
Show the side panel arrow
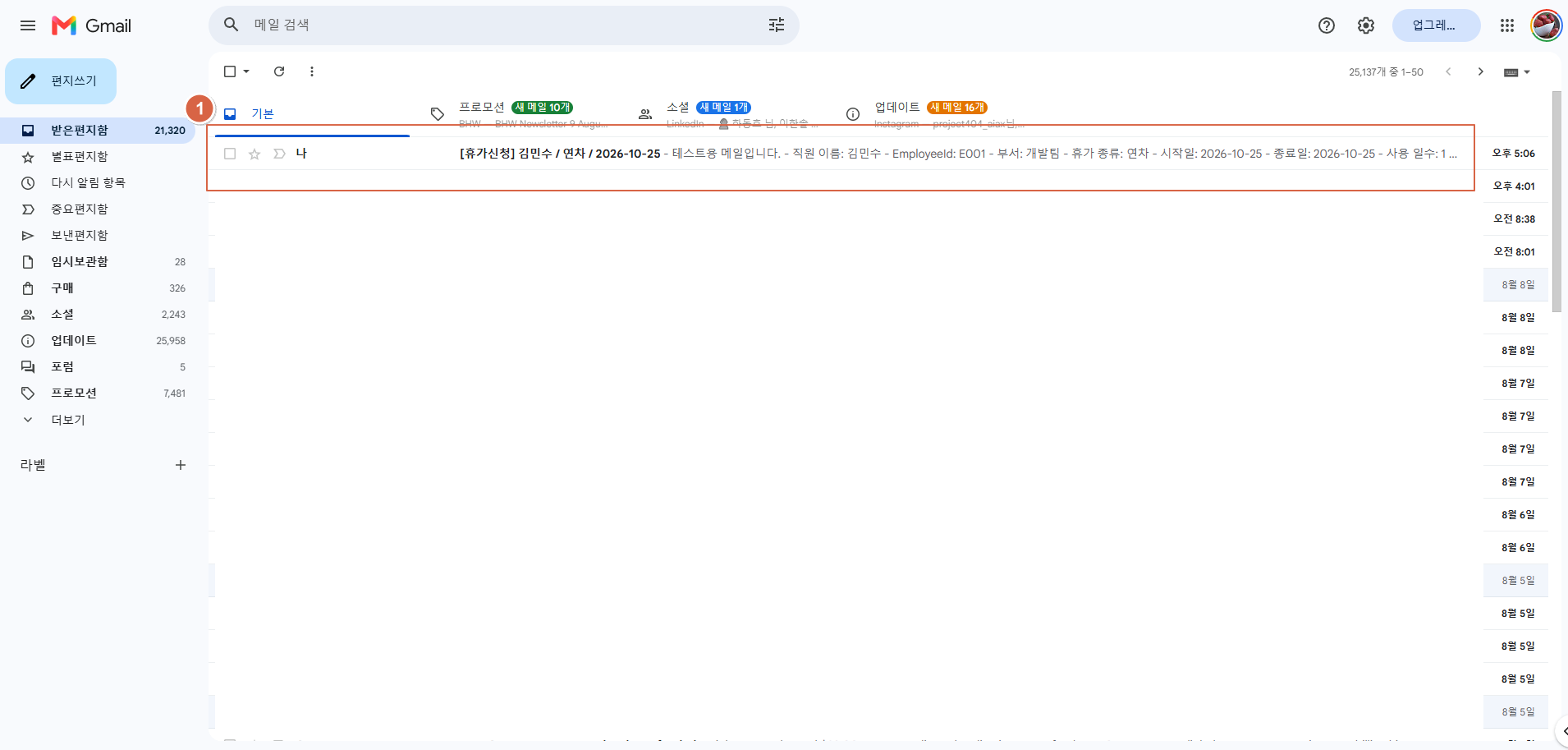tap(1562, 730)
